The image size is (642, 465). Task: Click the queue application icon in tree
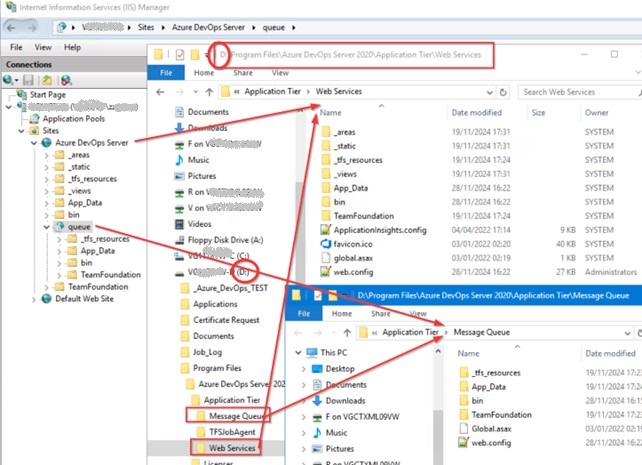[x=58, y=227]
